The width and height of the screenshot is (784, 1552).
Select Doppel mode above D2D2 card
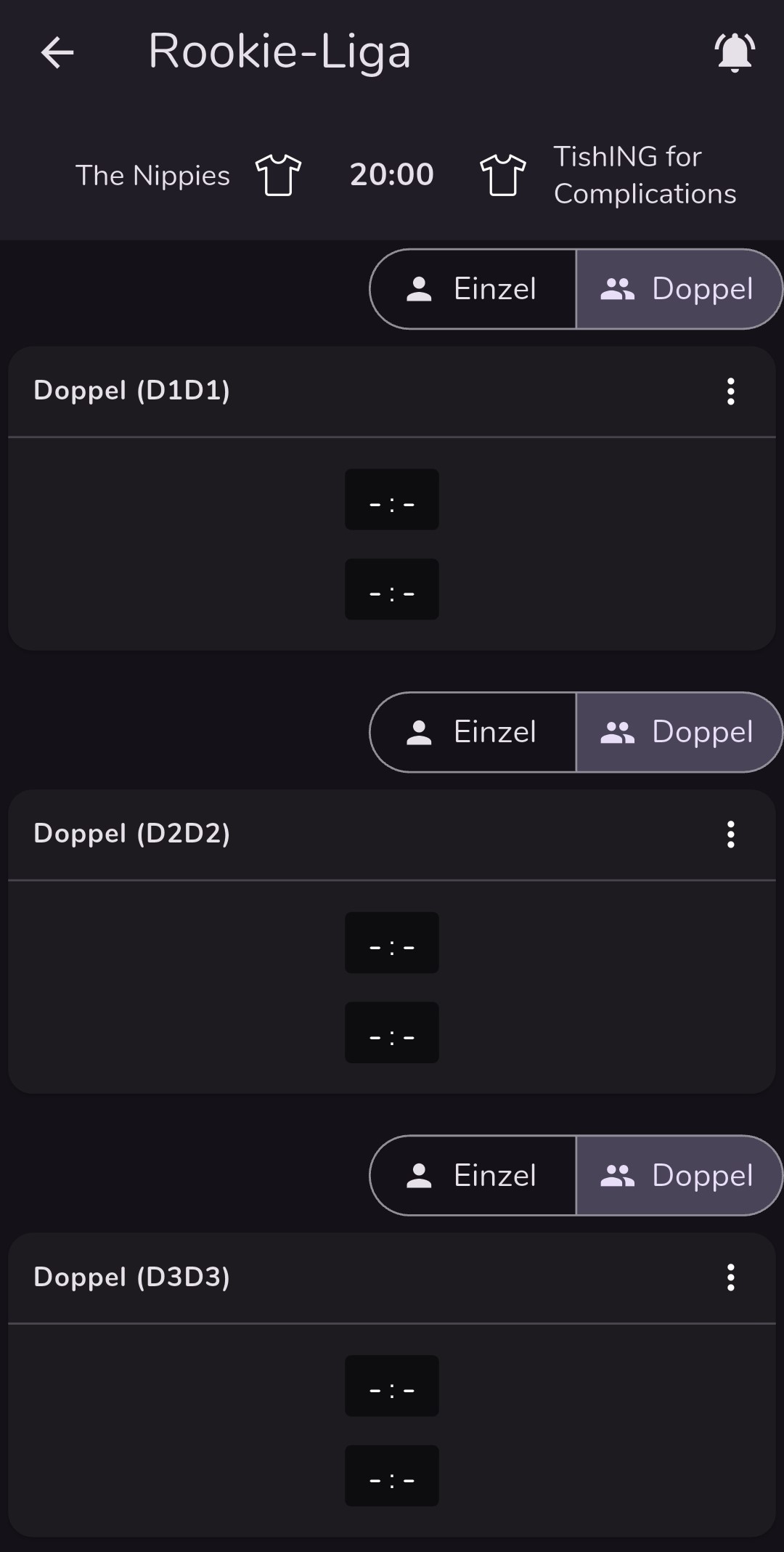pyautogui.click(x=678, y=732)
